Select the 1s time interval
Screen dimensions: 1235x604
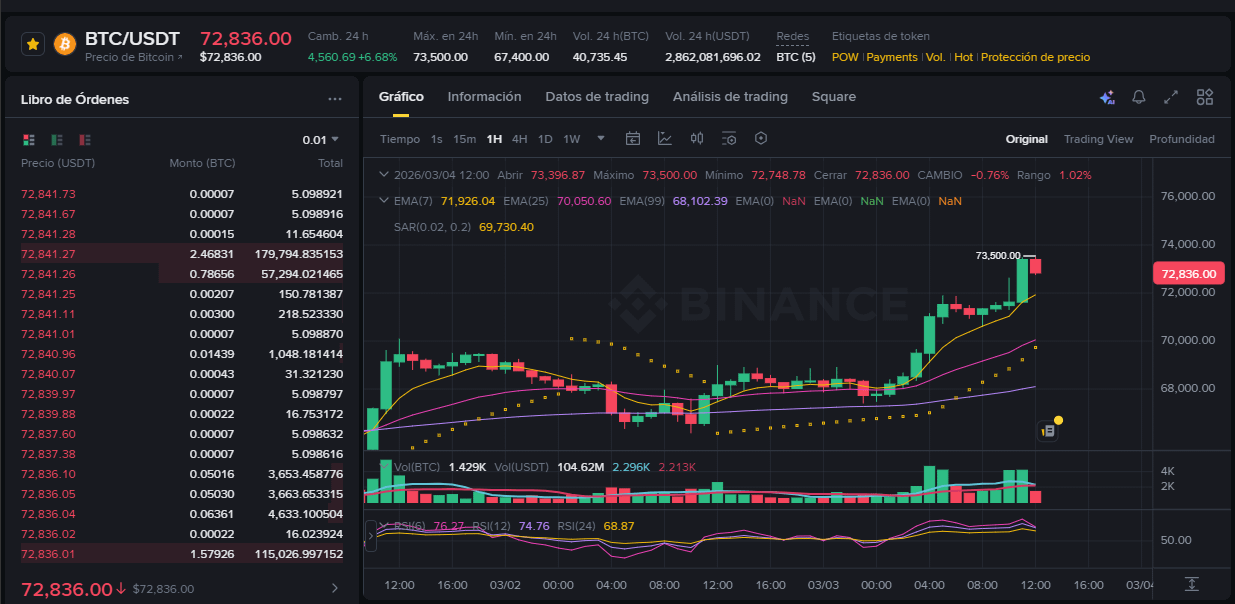pos(436,139)
